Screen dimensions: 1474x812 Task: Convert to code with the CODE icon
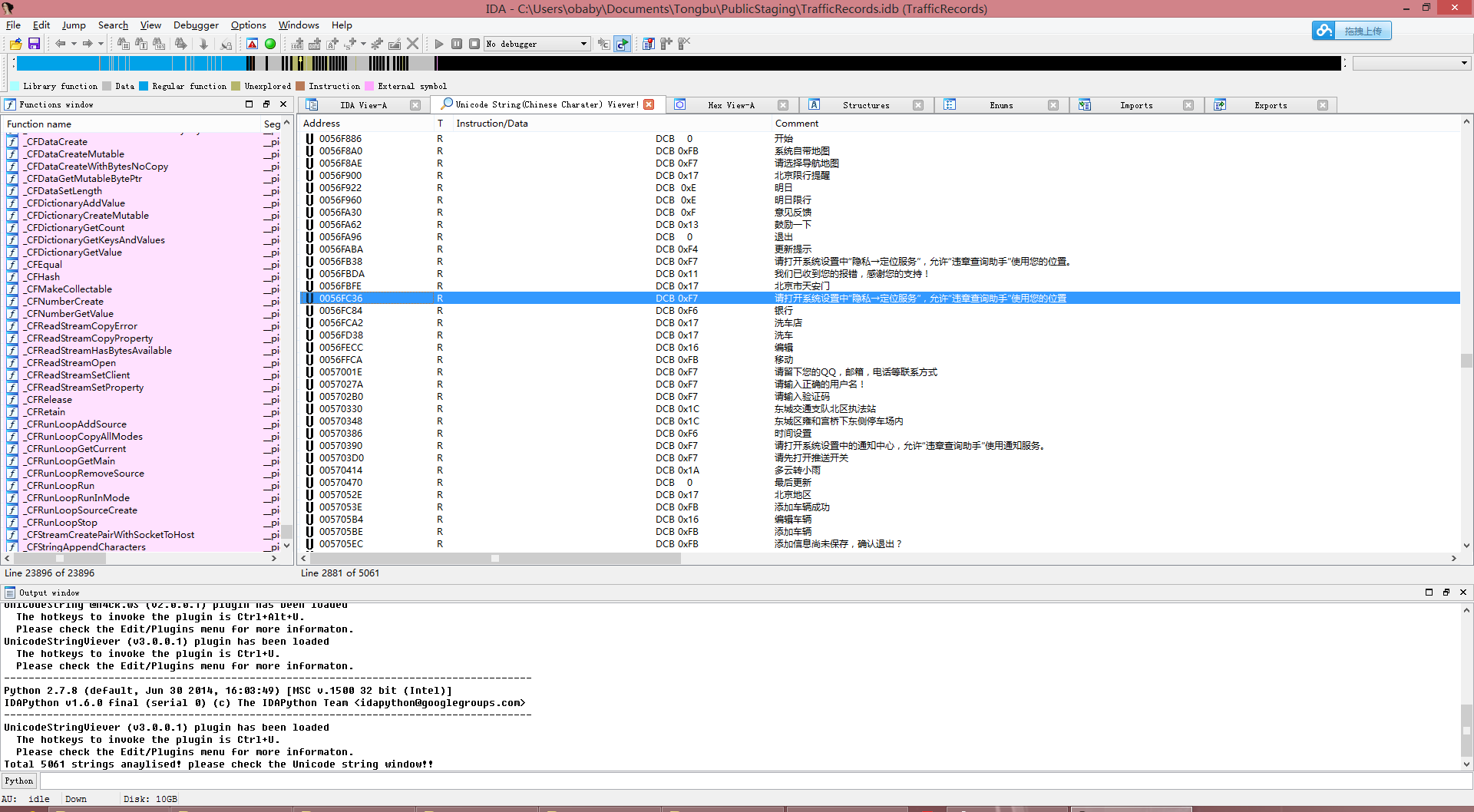[297, 44]
